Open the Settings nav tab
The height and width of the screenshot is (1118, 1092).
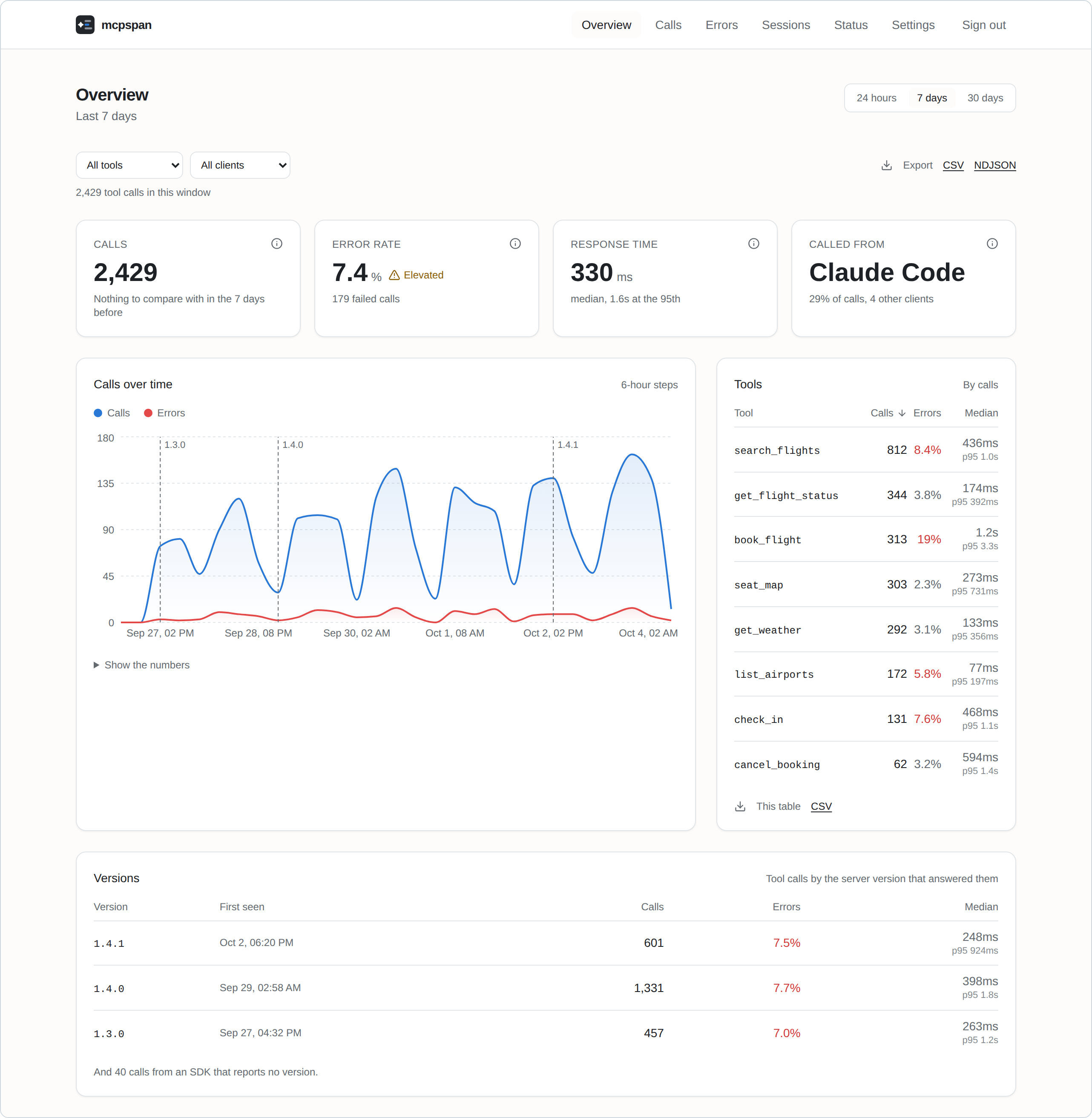tap(913, 25)
